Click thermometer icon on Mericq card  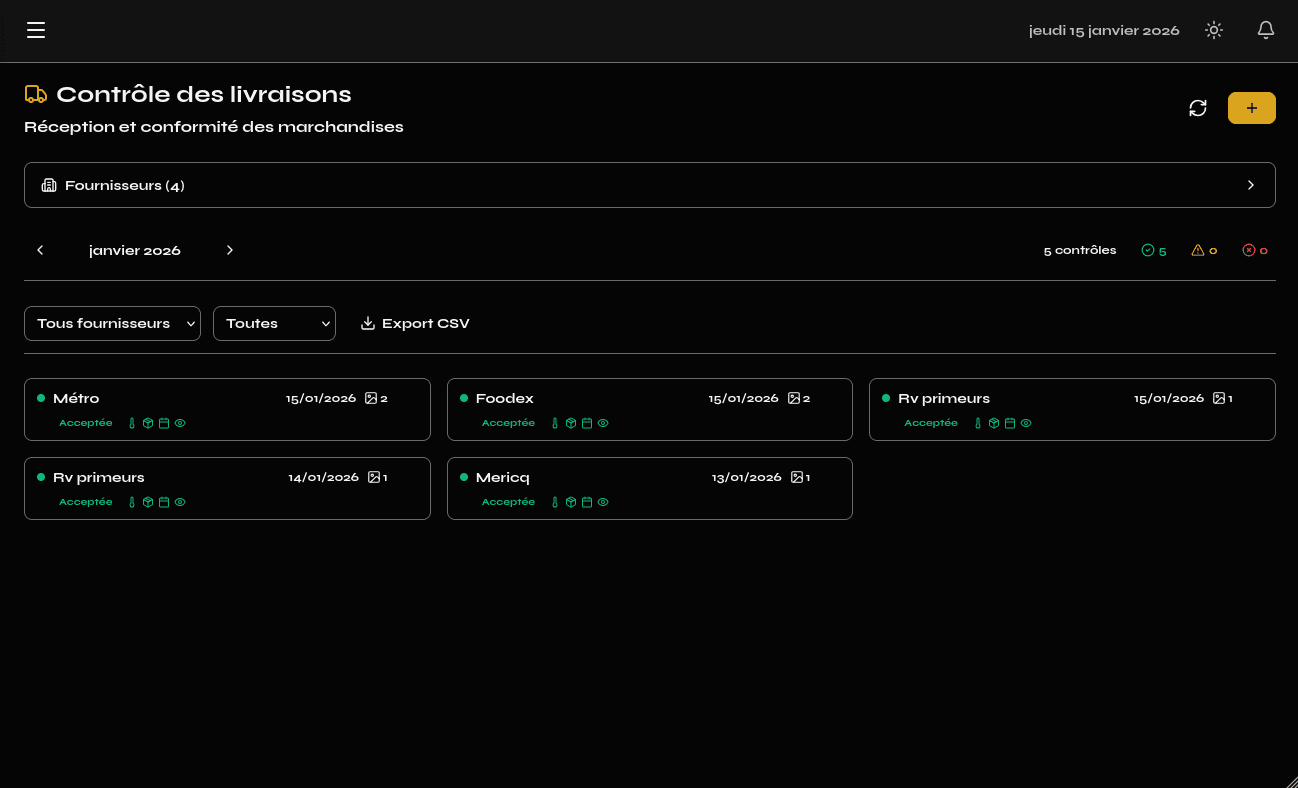[x=555, y=502]
